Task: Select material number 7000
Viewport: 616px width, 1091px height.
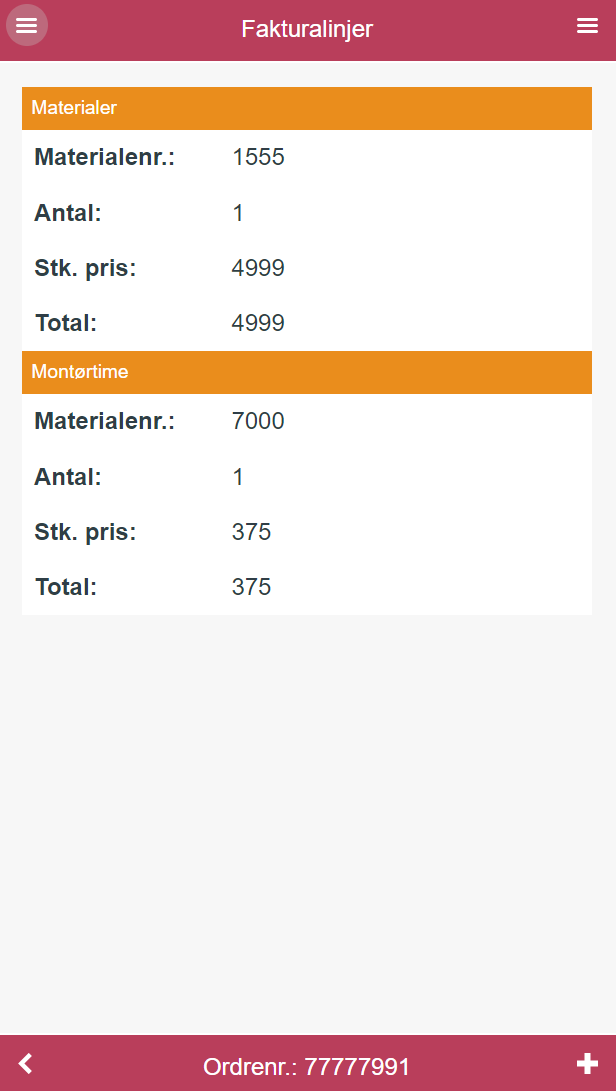Action: pos(258,421)
